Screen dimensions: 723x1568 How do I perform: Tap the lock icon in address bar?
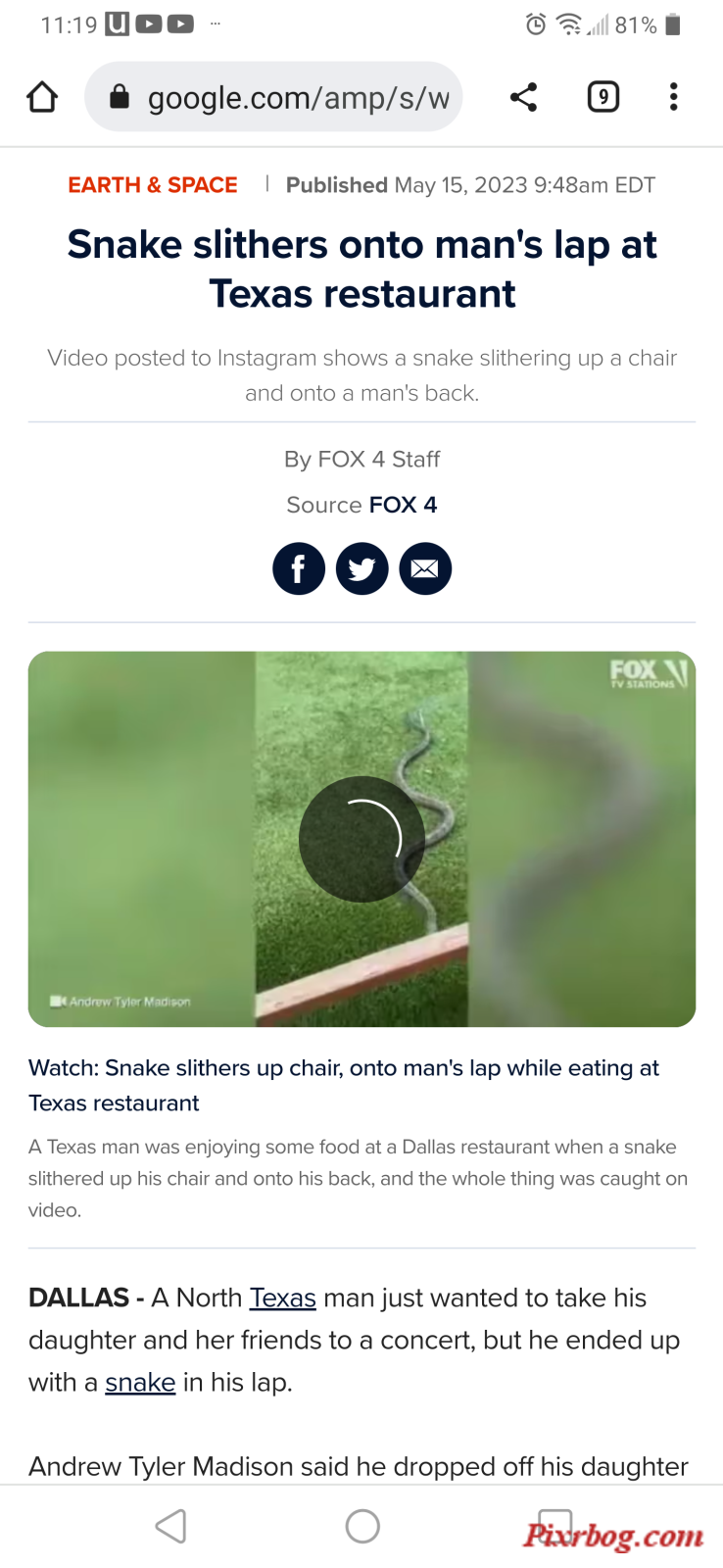(x=120, y=96)
